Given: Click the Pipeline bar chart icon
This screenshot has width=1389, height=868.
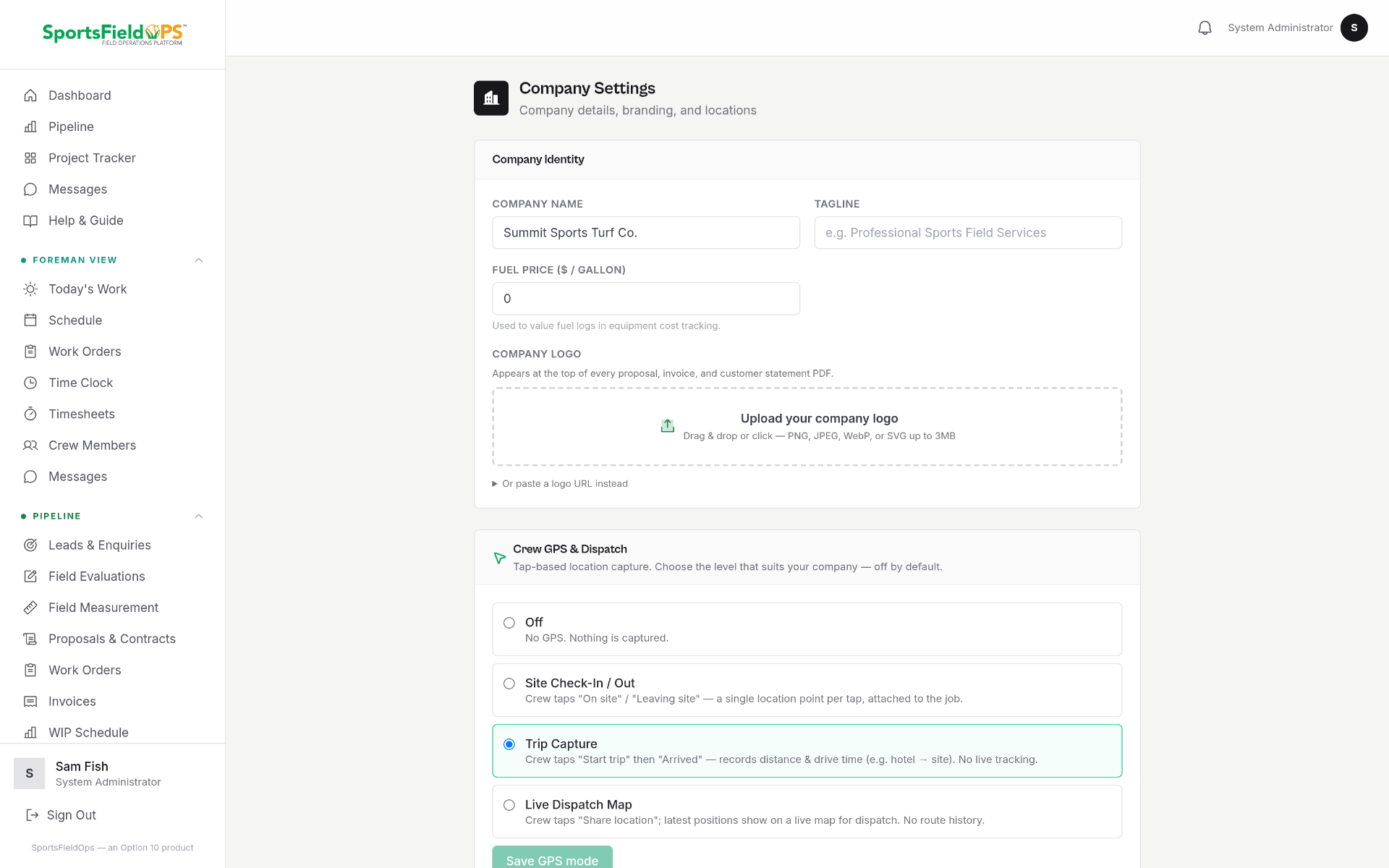Looking at the screenshot, I should point(30,127).
